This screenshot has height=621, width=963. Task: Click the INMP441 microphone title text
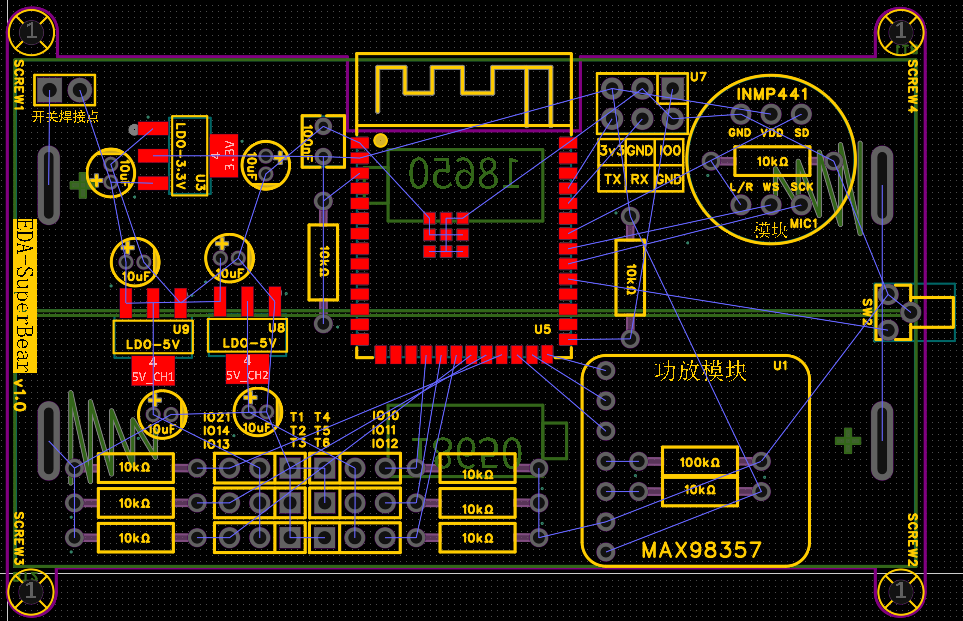[772, 94]
